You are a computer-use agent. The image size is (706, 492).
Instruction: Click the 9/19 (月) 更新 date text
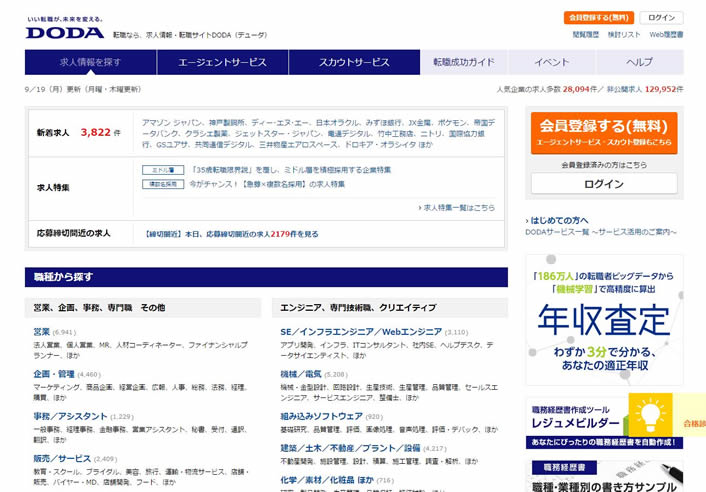click(x=83, y=89)
